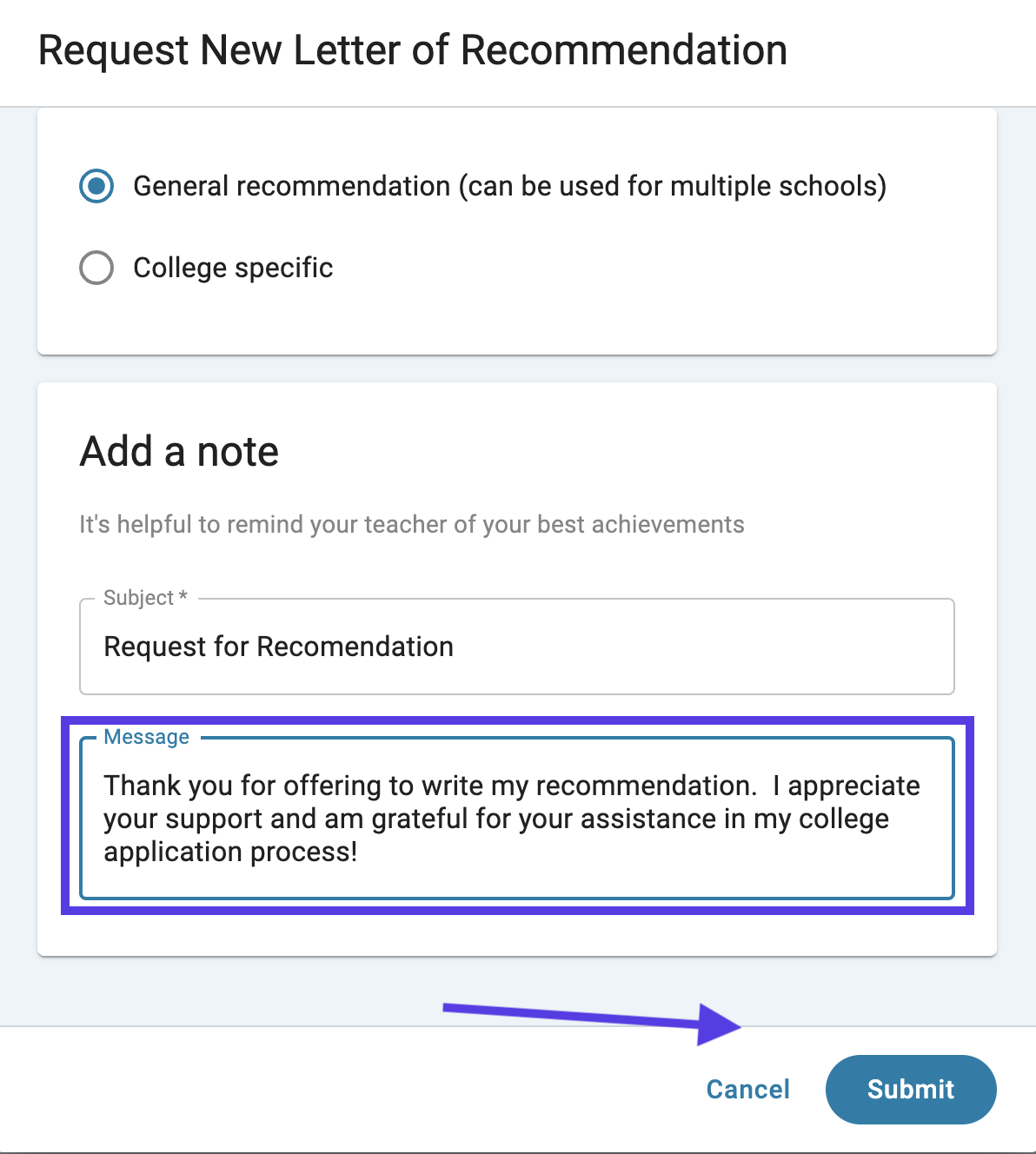Click the blue 'Message' field label
Image resolution: width=1036 pixels, height=1154 pixels.
(x=146, y=737)
